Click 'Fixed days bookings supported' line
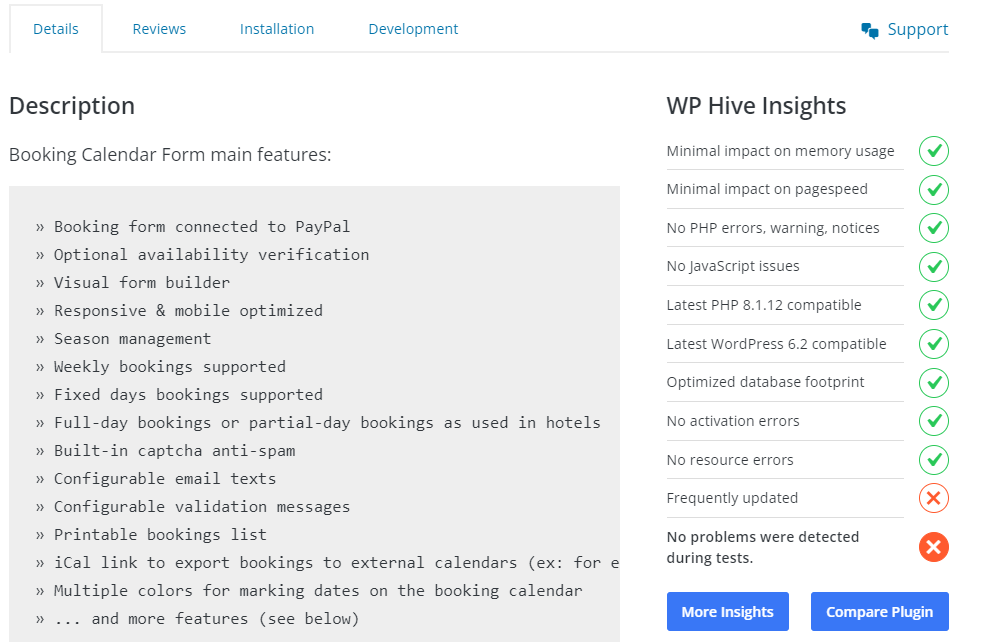Viewport: 981px width, 642px height. (179, 395)
